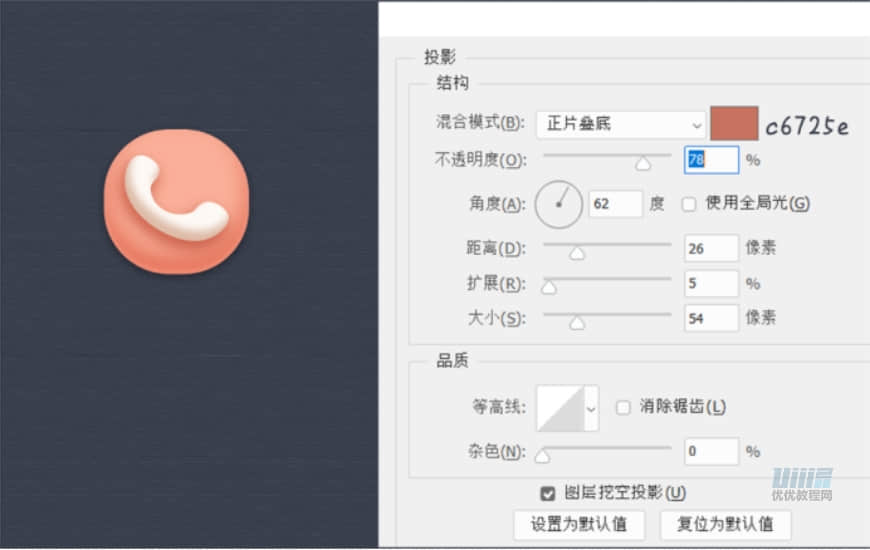Click the spread value field showing 5
The width and height of the screenshot is (870, 550).
[711, 283]
